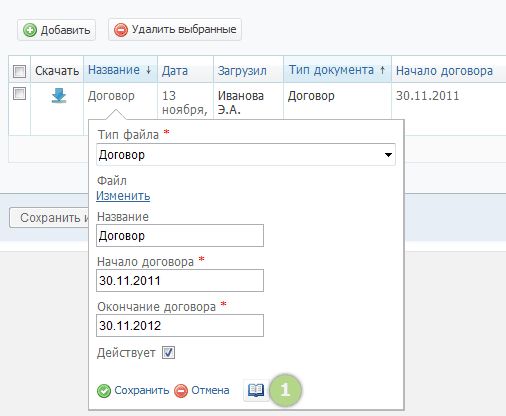Toggle the select-all header checkbox
Screen dimensions: 506x416
19,71
